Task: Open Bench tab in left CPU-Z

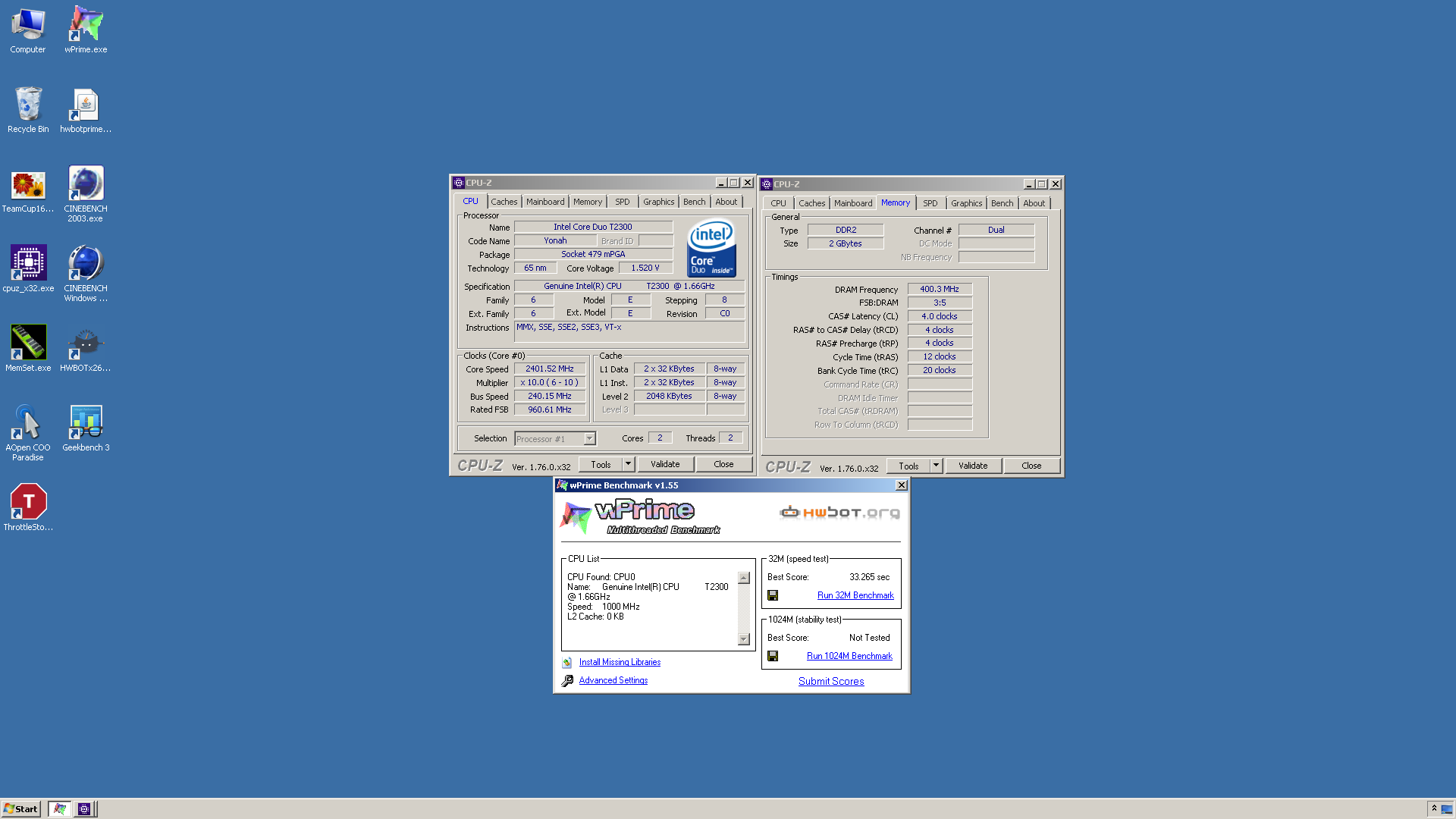Action: [x=694, y=202]
